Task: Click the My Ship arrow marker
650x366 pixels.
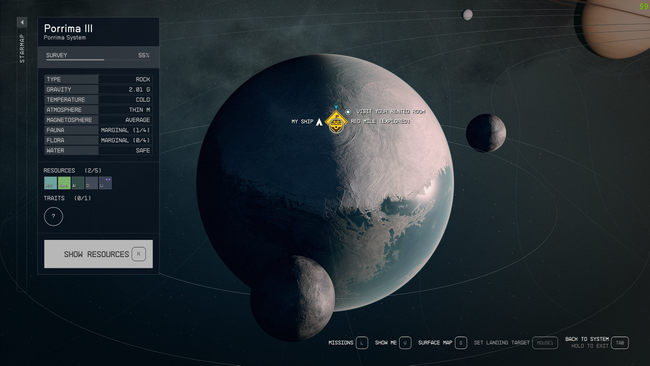Action: point(319,122)
